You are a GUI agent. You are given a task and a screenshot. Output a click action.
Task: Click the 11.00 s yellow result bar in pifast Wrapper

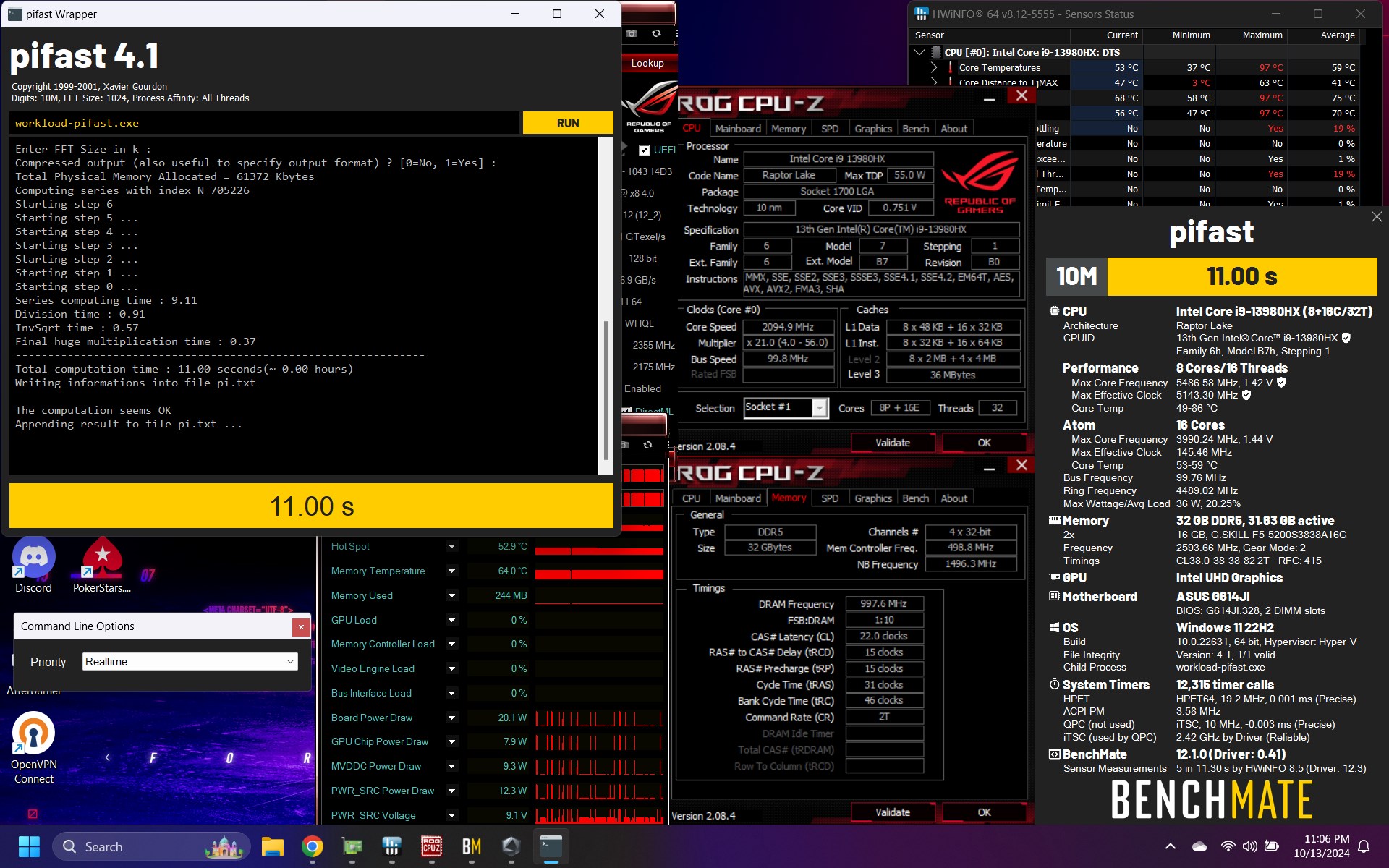(x=311, y=506)
